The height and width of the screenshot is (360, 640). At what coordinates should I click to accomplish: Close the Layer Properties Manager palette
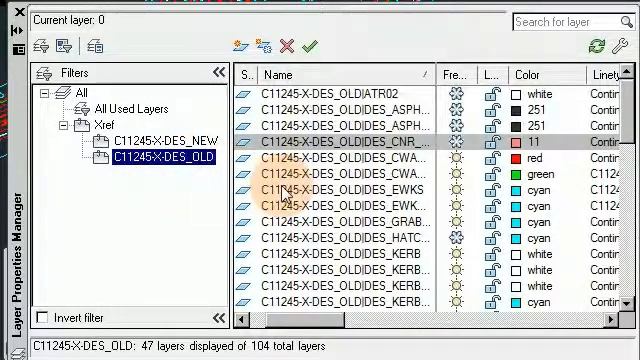[x=19, y=12]
